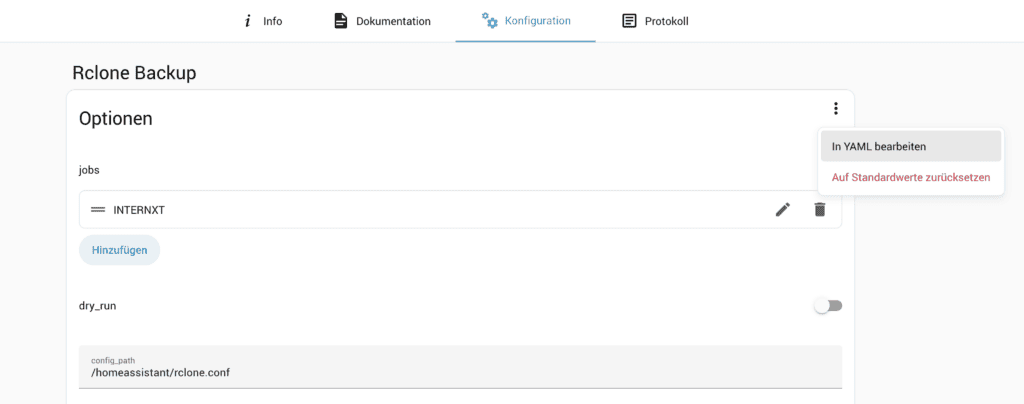
Task: Click the Info tab icon
Action: tap(247, 21)
